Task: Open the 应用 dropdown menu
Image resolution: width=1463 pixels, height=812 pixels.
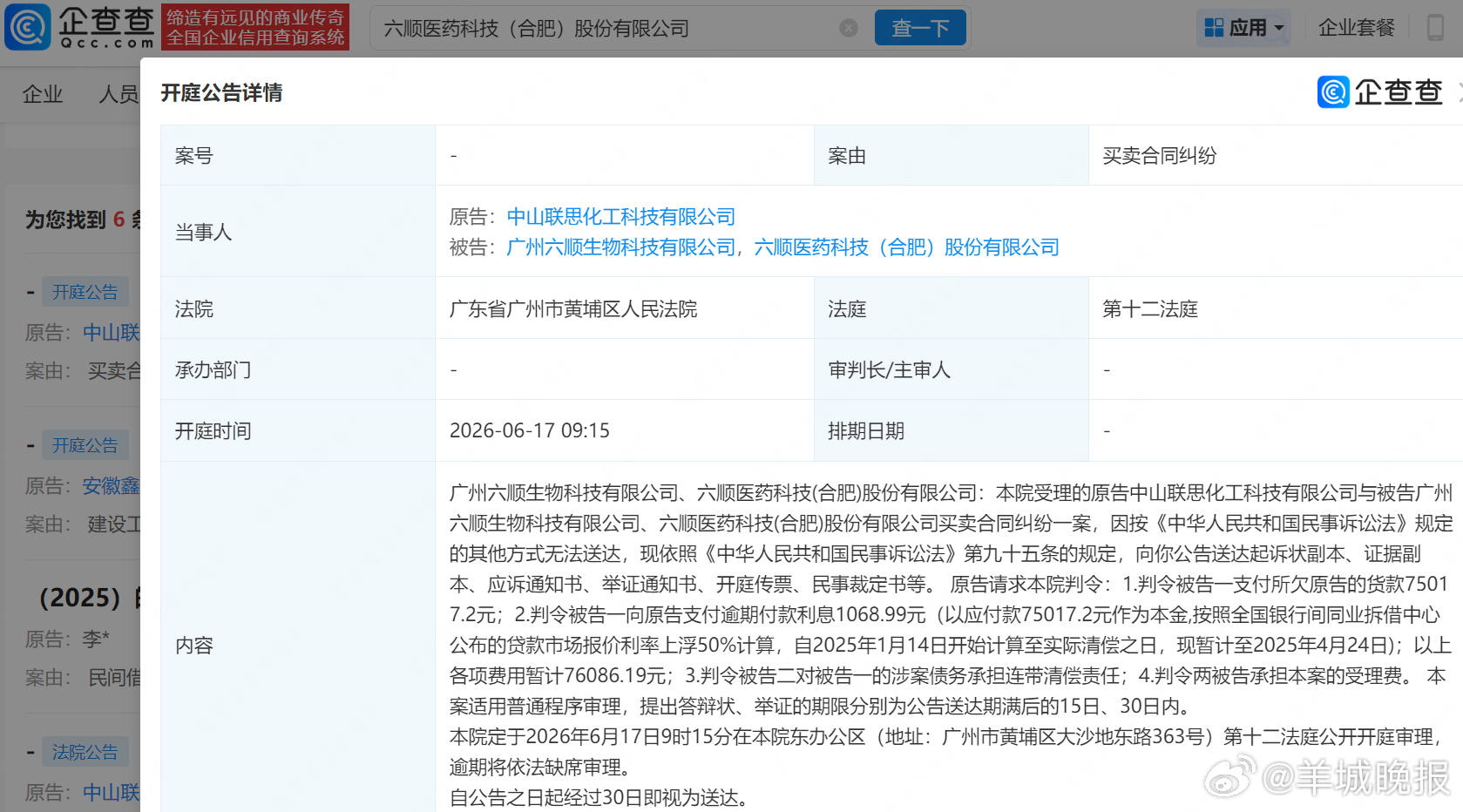Action: [x=1244, y=28]
